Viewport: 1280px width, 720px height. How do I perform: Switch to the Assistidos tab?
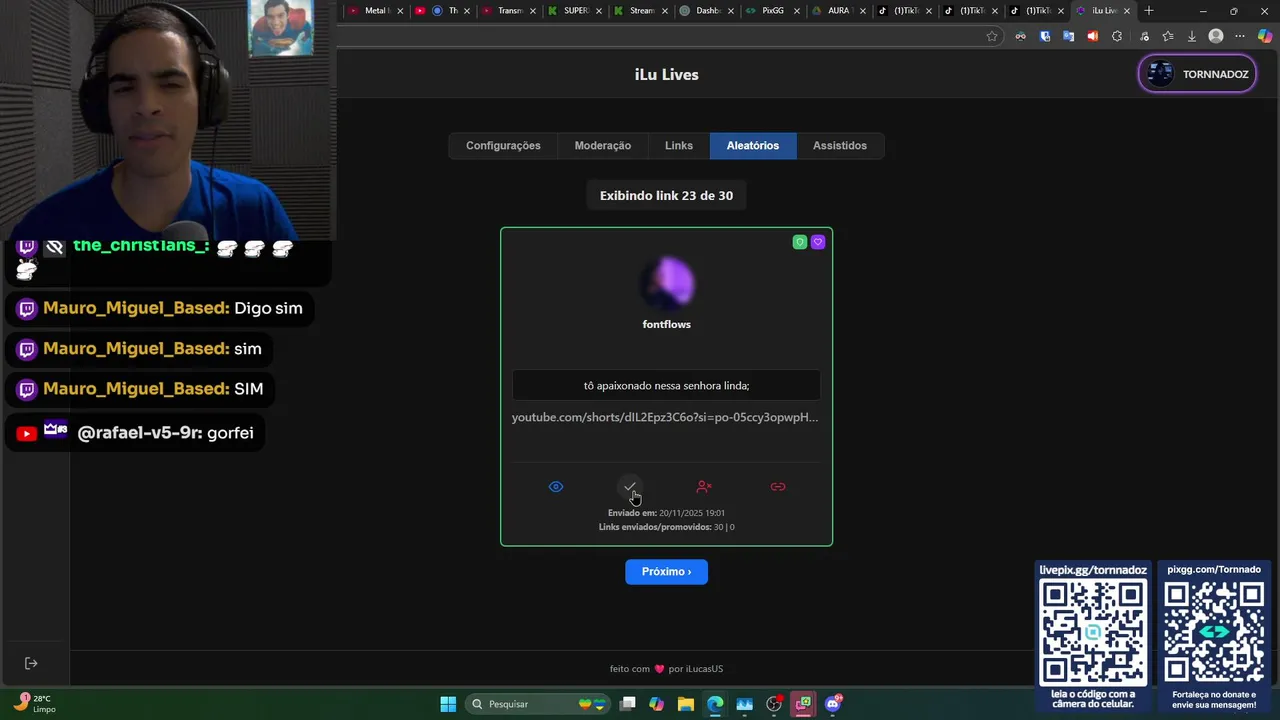point(840,146)
